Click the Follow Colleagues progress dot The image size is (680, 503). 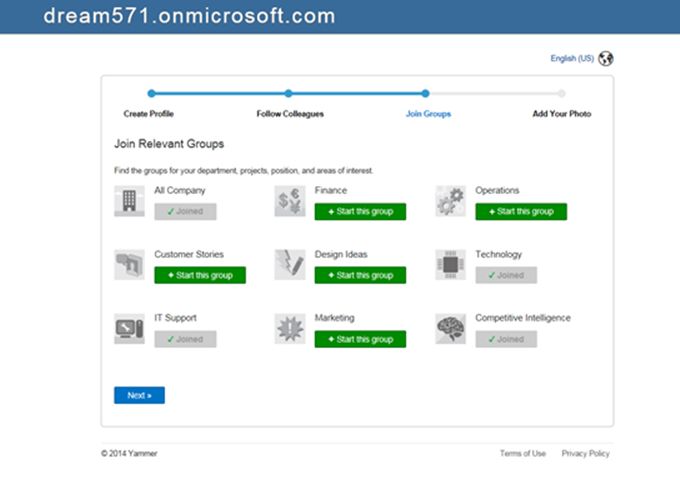tap(288, 93)
